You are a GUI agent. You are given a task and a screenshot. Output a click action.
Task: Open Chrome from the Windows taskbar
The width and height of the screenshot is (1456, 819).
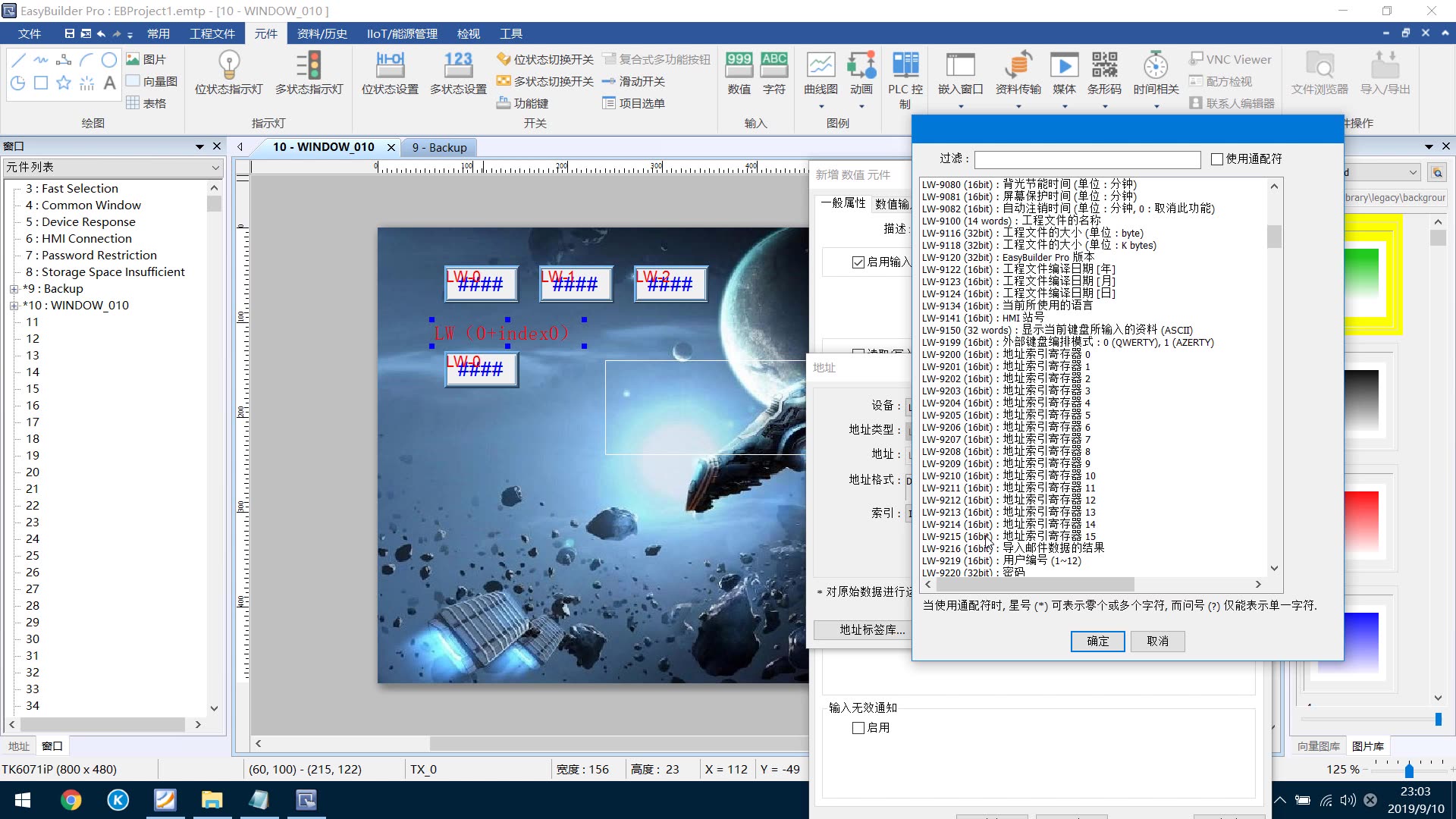click(71, 800)
